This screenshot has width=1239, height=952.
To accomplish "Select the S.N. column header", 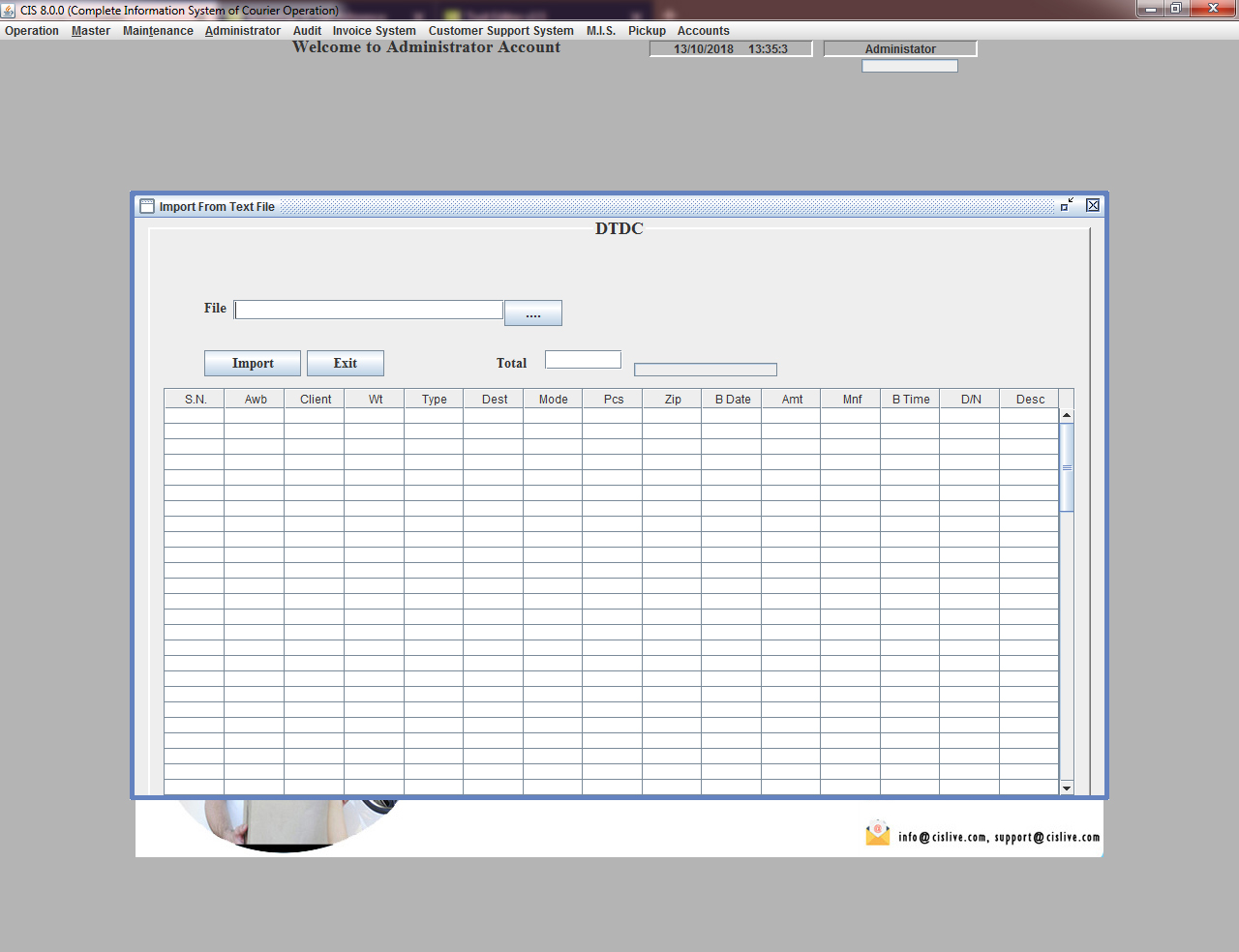I will click(x=196, y=399).
